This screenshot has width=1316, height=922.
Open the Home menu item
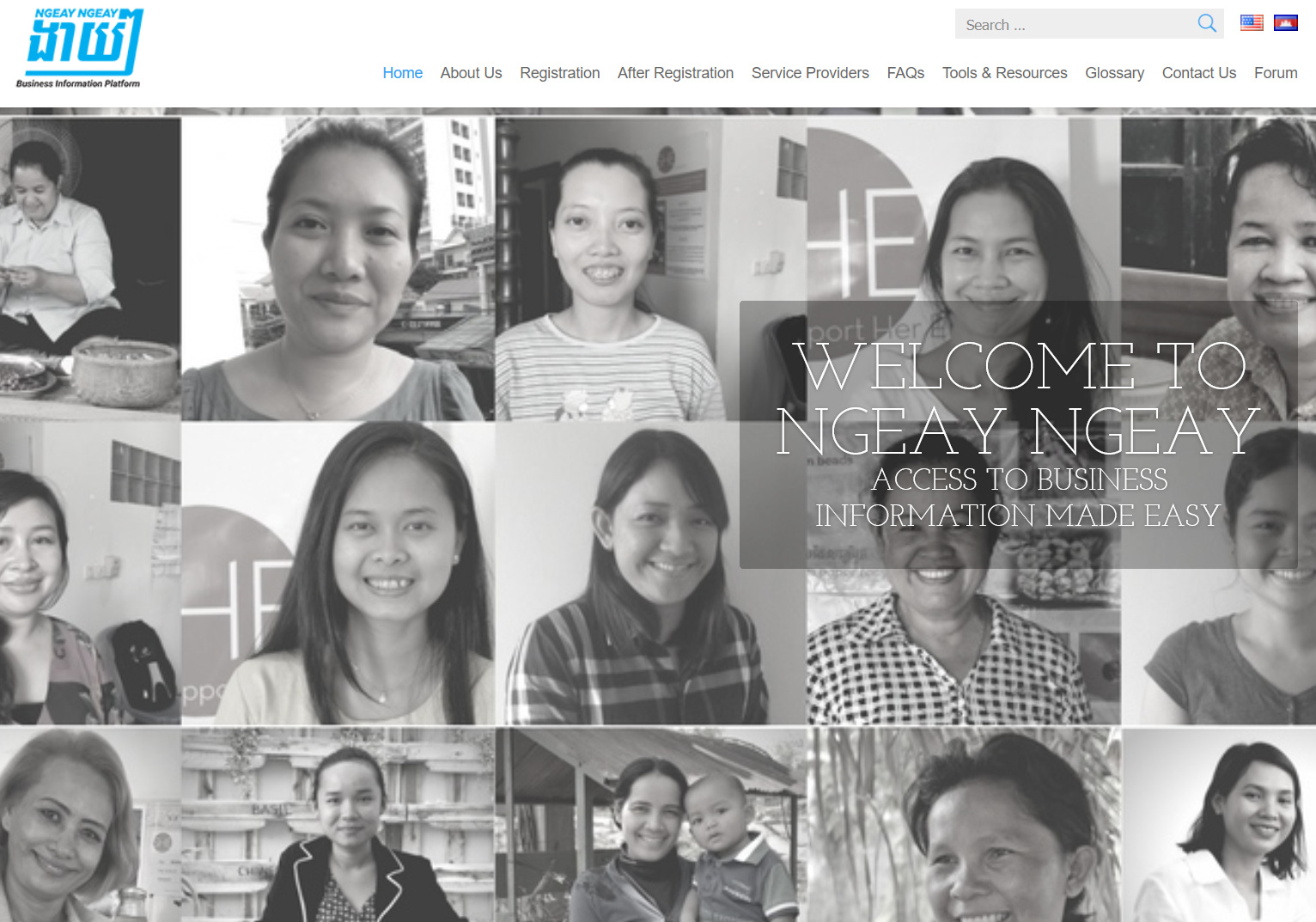pyautogui.click(x=403, y=73)
